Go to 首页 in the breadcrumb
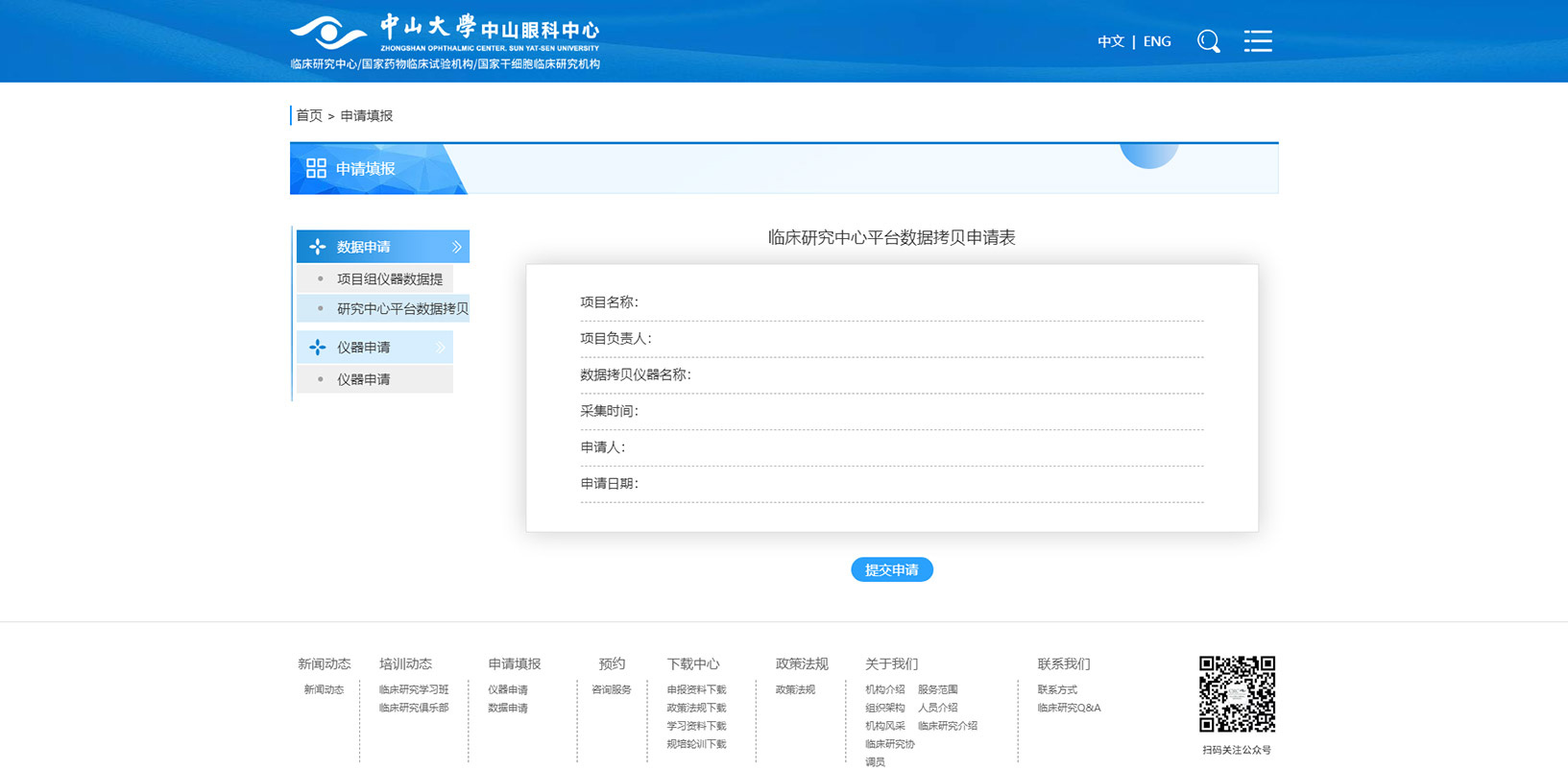 point(309,116)
